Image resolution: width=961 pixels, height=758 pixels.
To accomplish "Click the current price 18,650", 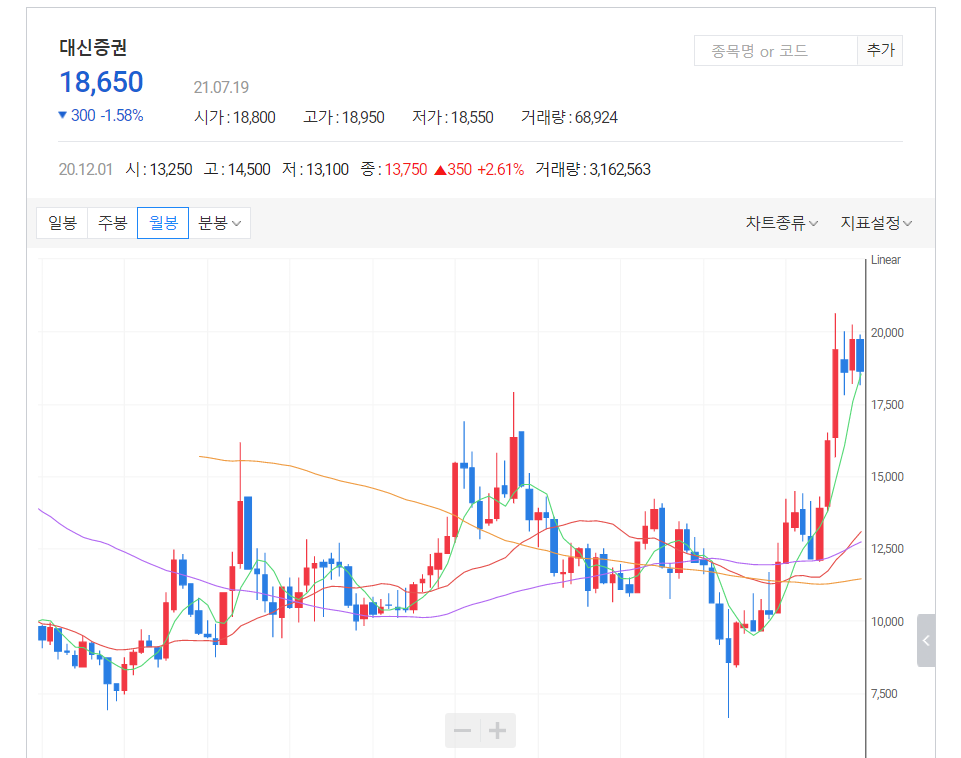I will 101,82.
